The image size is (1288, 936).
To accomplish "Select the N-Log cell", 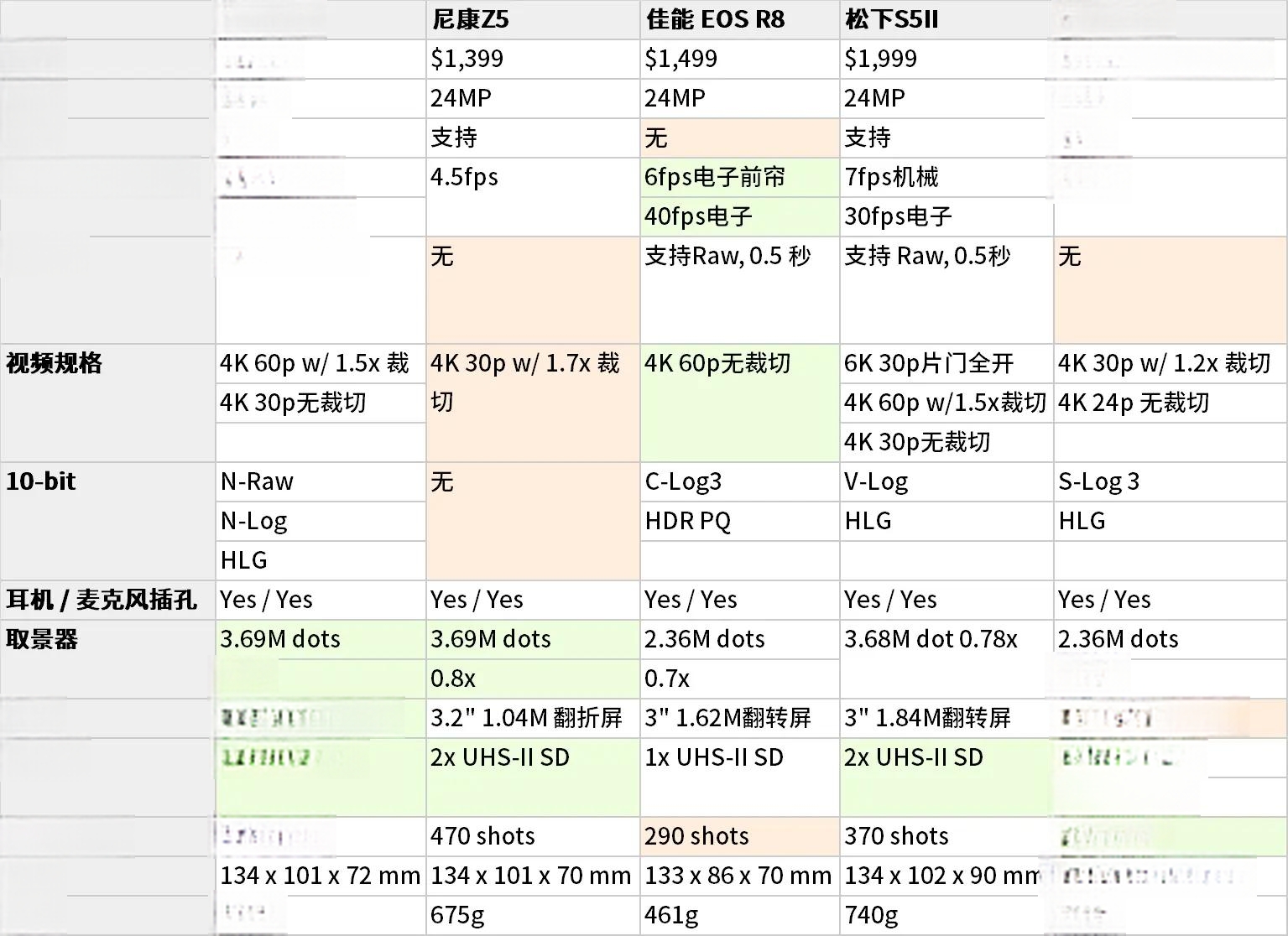I will point(321,521).
